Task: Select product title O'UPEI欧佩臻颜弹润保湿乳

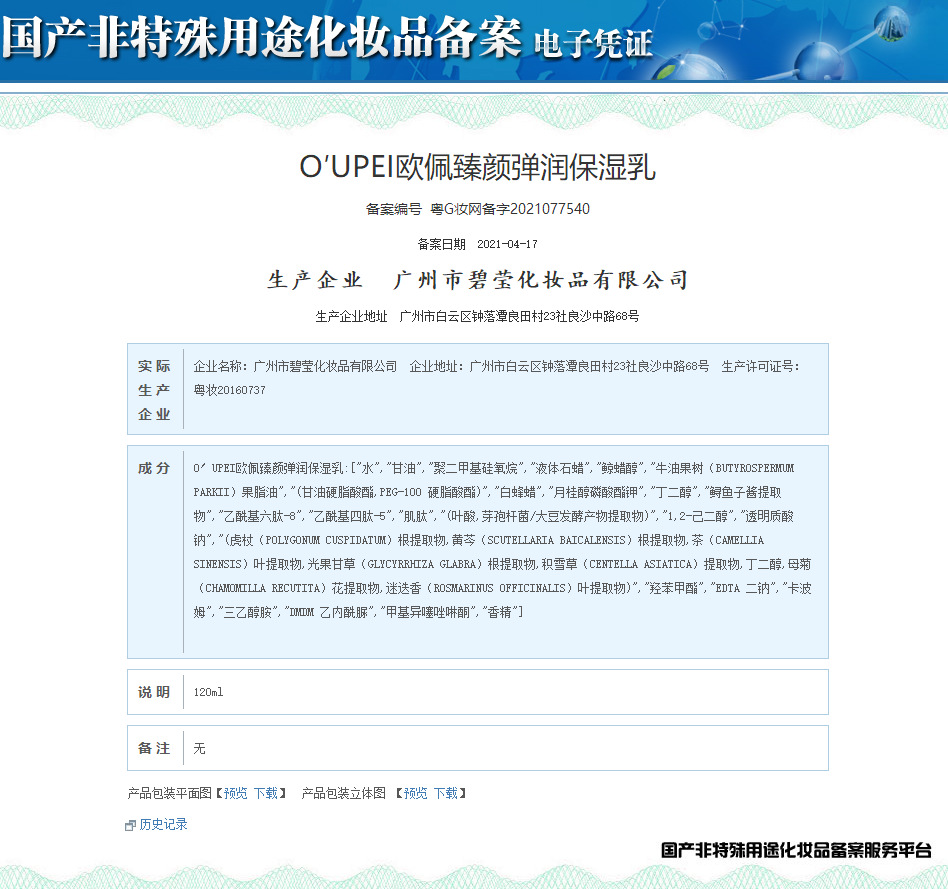Action: point(478,167)
